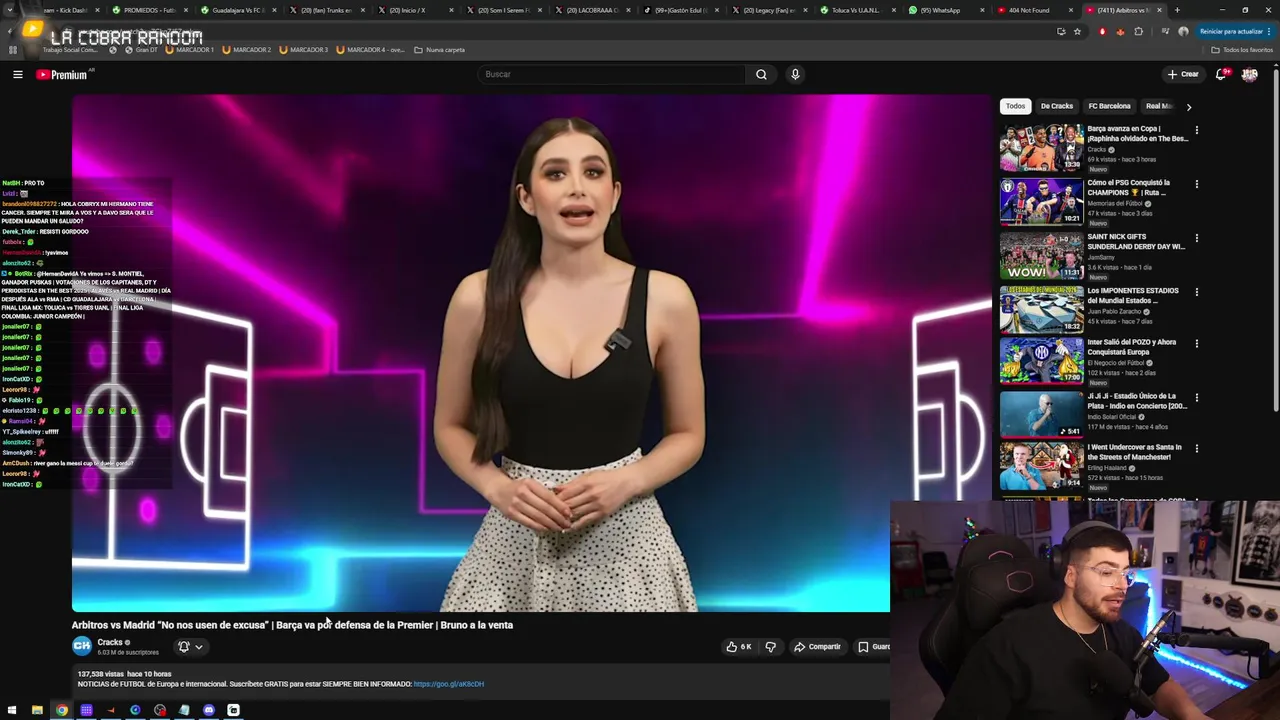Open 'MARCADOR 2' bookmark

[247, 49]
